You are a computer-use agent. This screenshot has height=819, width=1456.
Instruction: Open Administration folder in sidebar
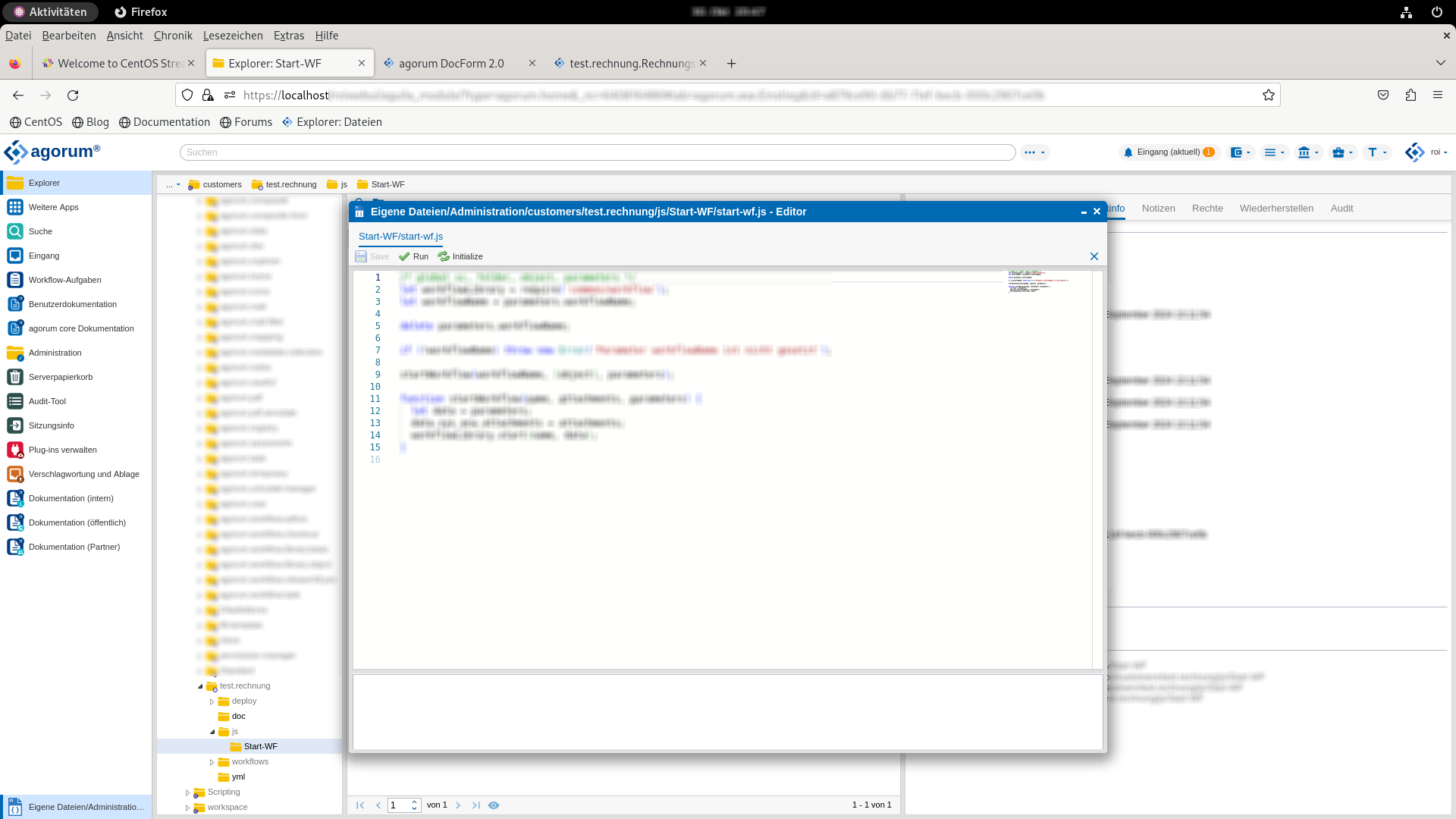click(x=76, y=353)
